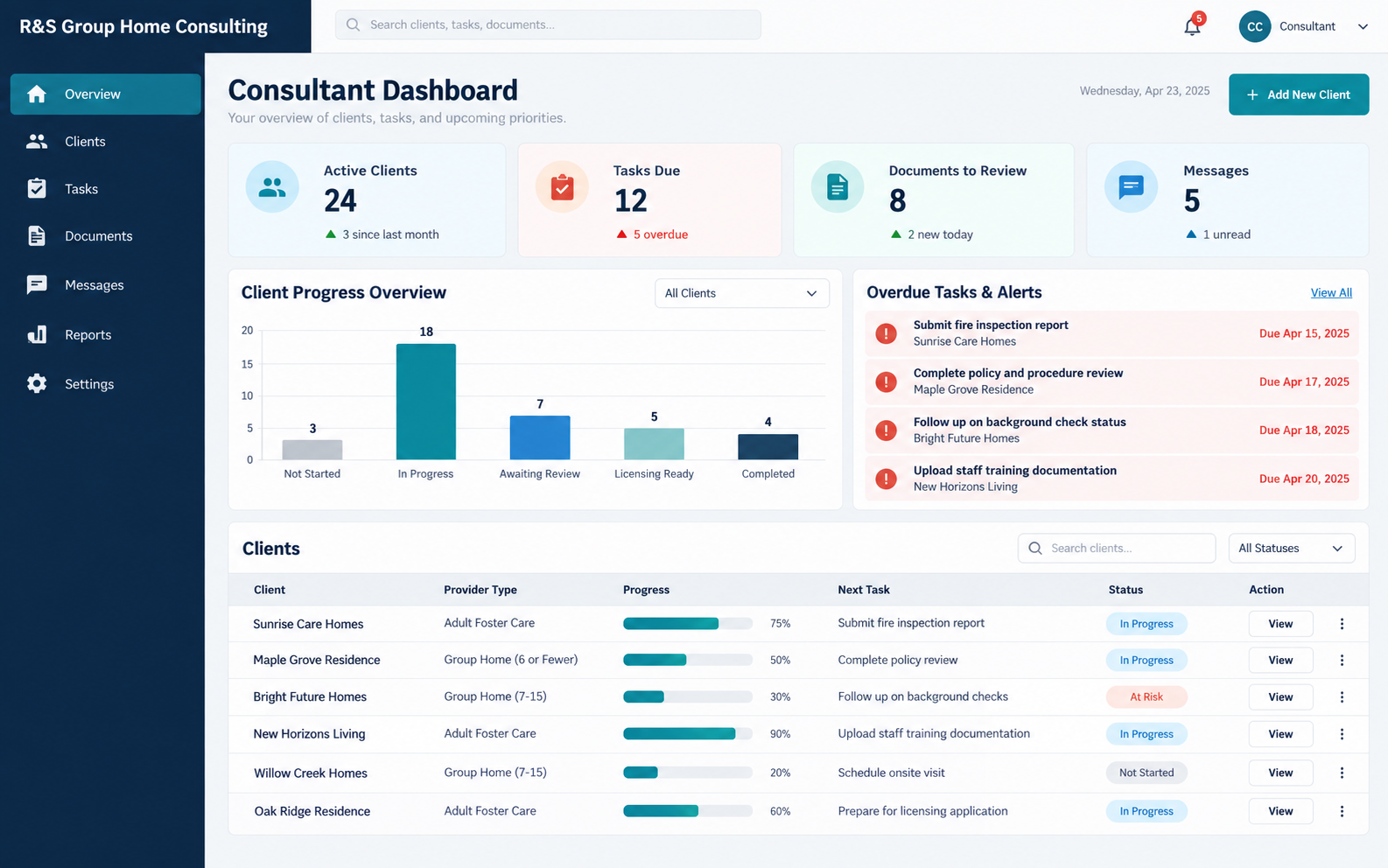Click the Completed bar in chart
The height and width of the screenshot is (868, 1388).
coord(768,446)
